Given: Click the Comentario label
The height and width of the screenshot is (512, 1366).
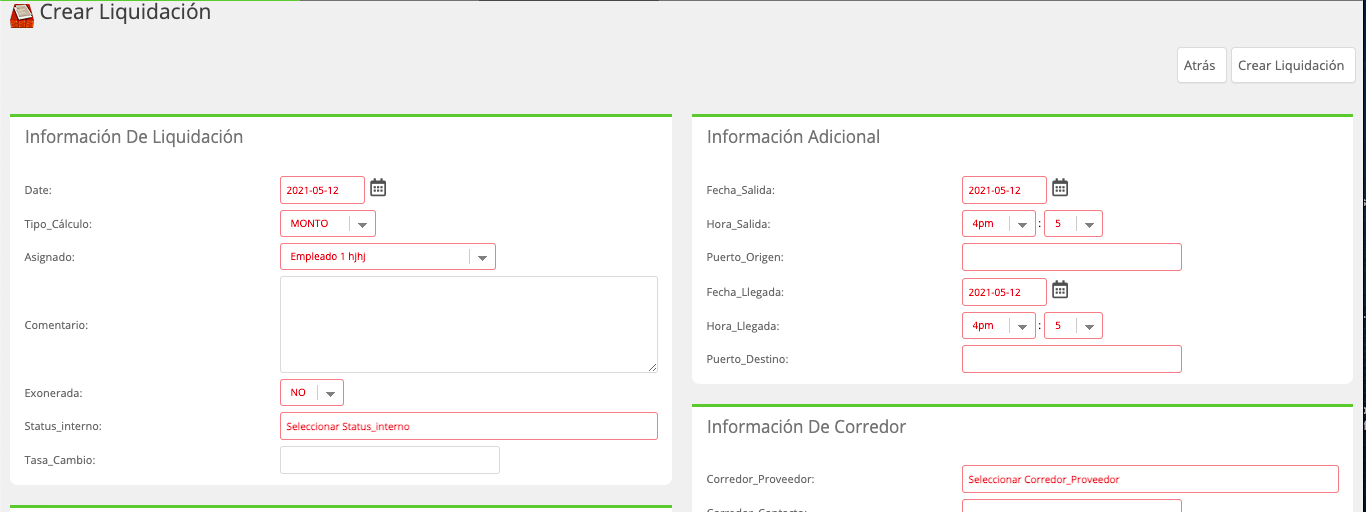Looking at the screenshot, I should coord(56,325).
